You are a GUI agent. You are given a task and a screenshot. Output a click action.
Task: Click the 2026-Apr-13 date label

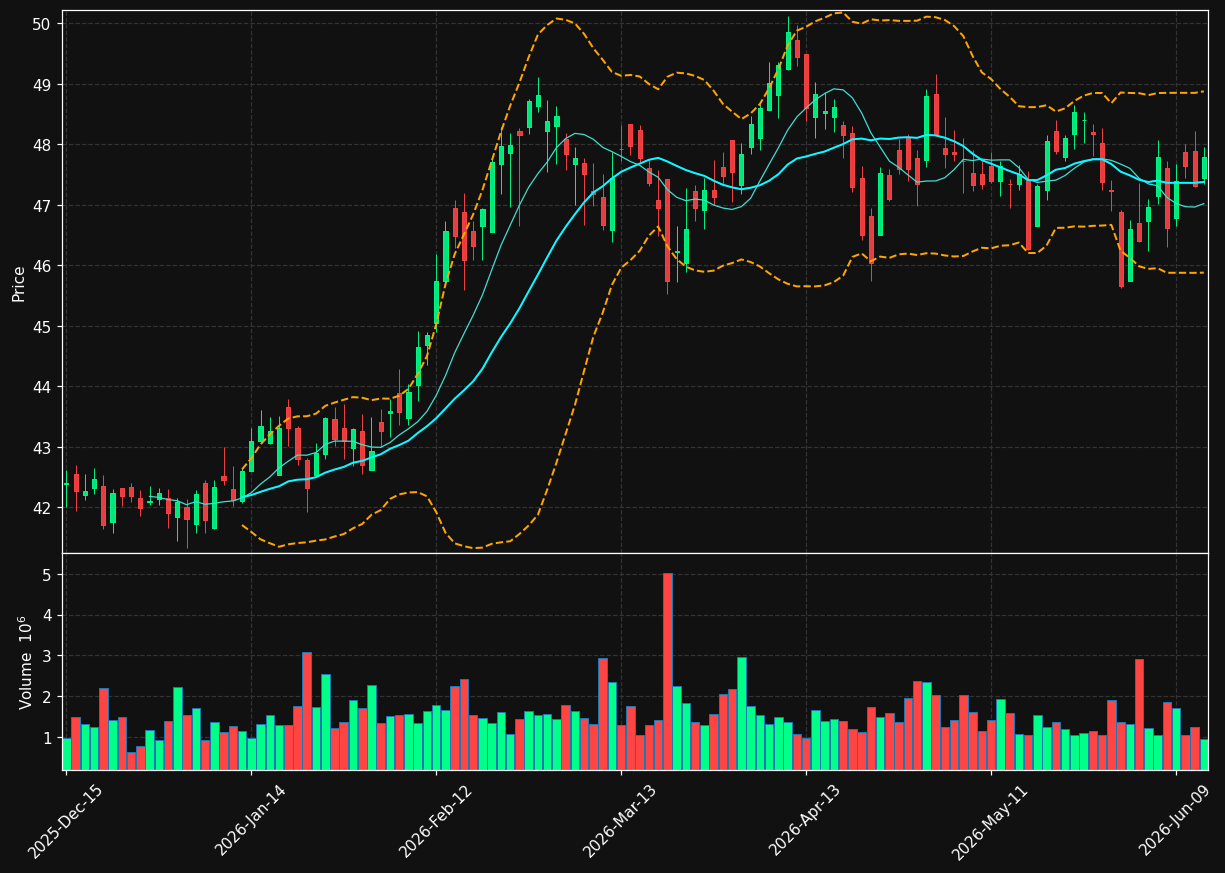805,821
